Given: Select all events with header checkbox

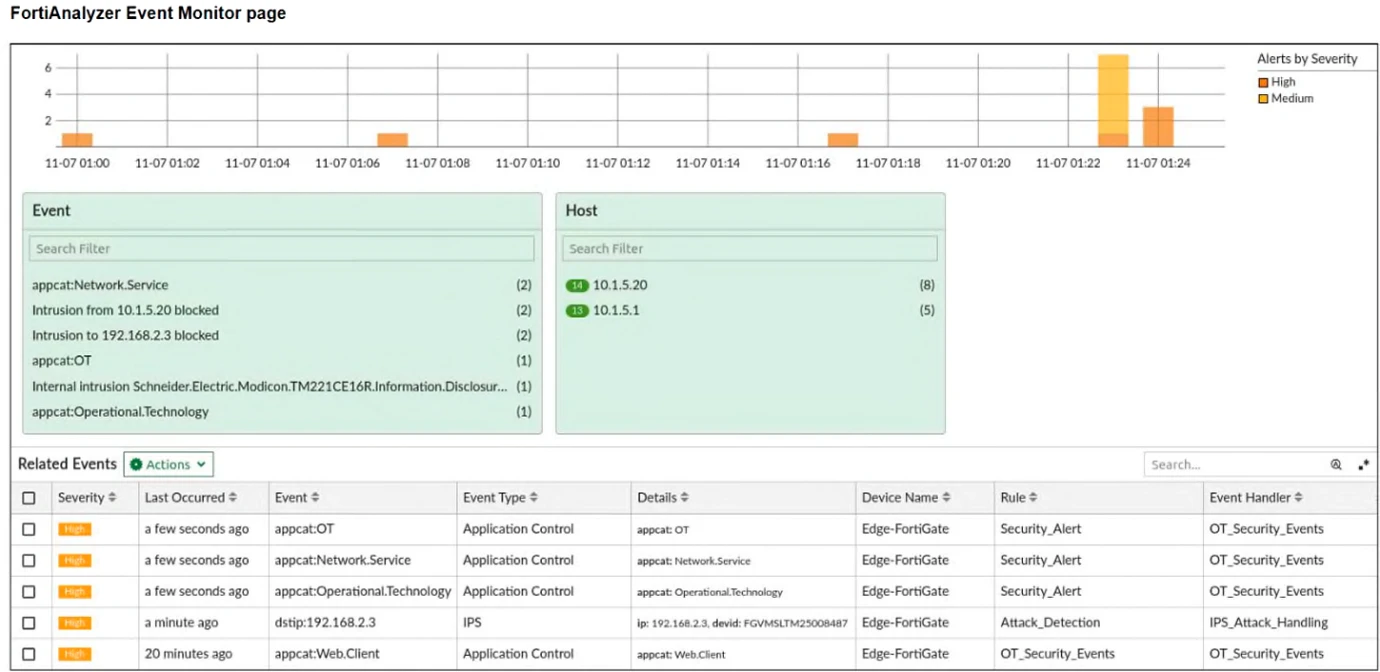Looking at the screenshot, I should point(29,498).
